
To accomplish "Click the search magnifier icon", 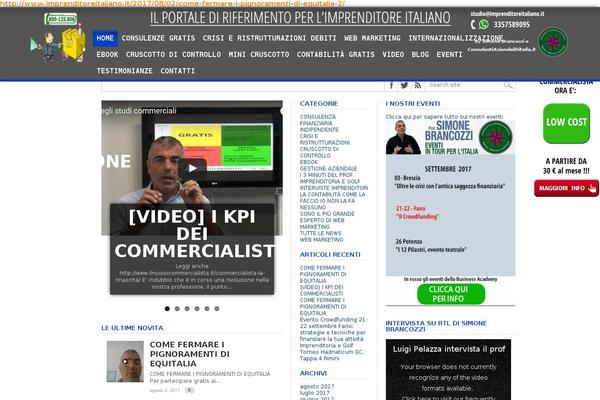I will (508, 85).
